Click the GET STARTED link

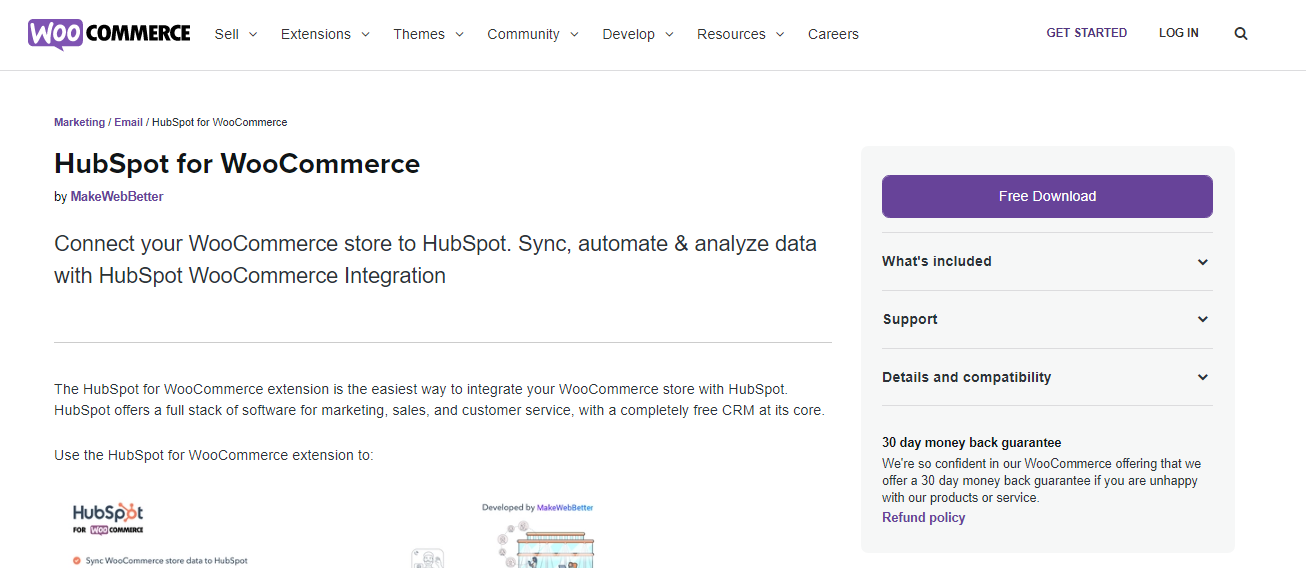[x=1086, y=33]
